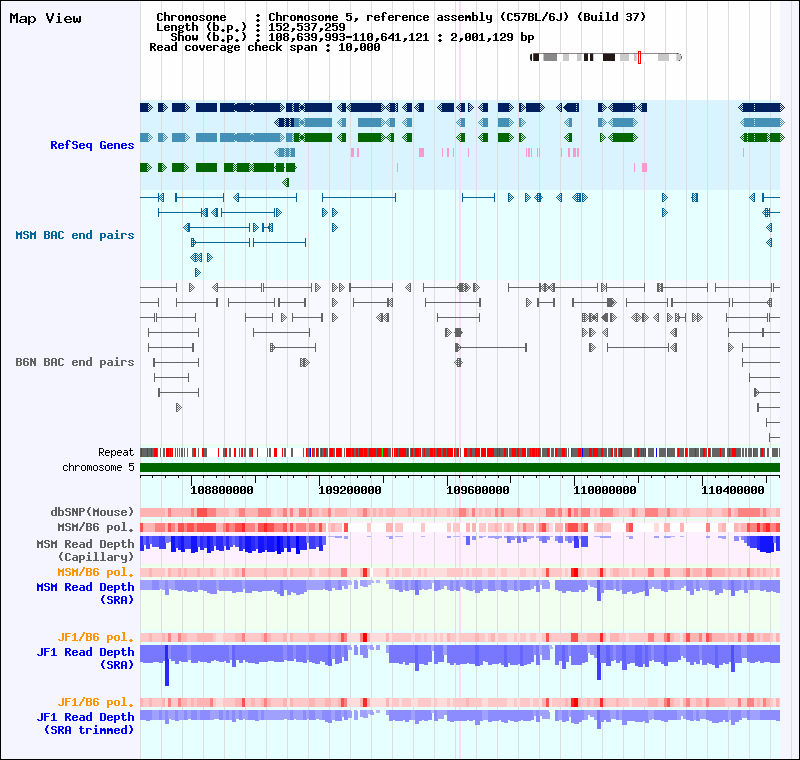Click the 110000000 axis position label

click(605, 491)
